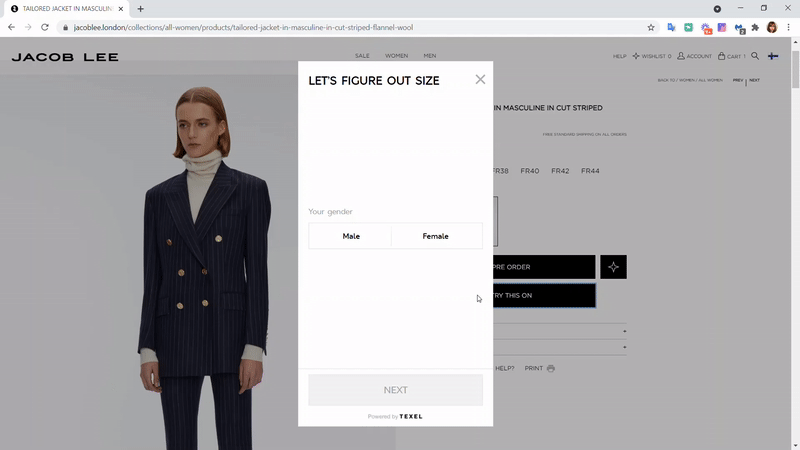Click the NEXT button in size dialog
The image size is (800, 450).
coord(395,390)
